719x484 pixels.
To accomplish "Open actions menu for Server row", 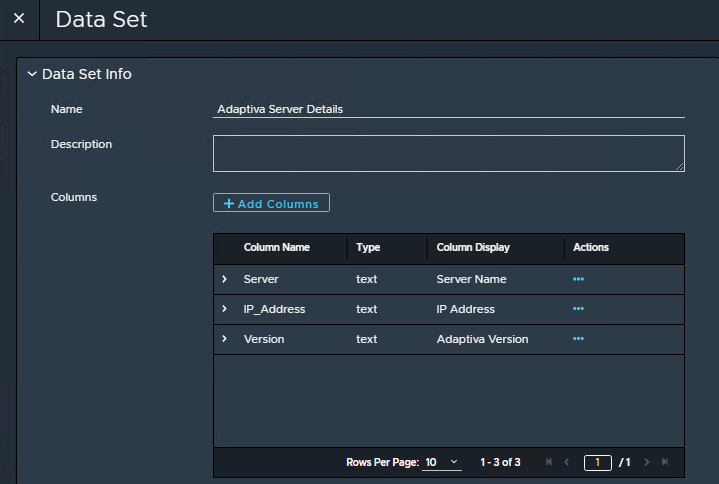I will [578, 279].
